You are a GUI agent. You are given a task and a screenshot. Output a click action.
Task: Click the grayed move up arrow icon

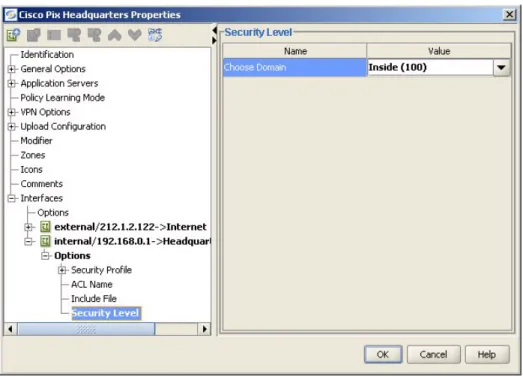(114, 35)
